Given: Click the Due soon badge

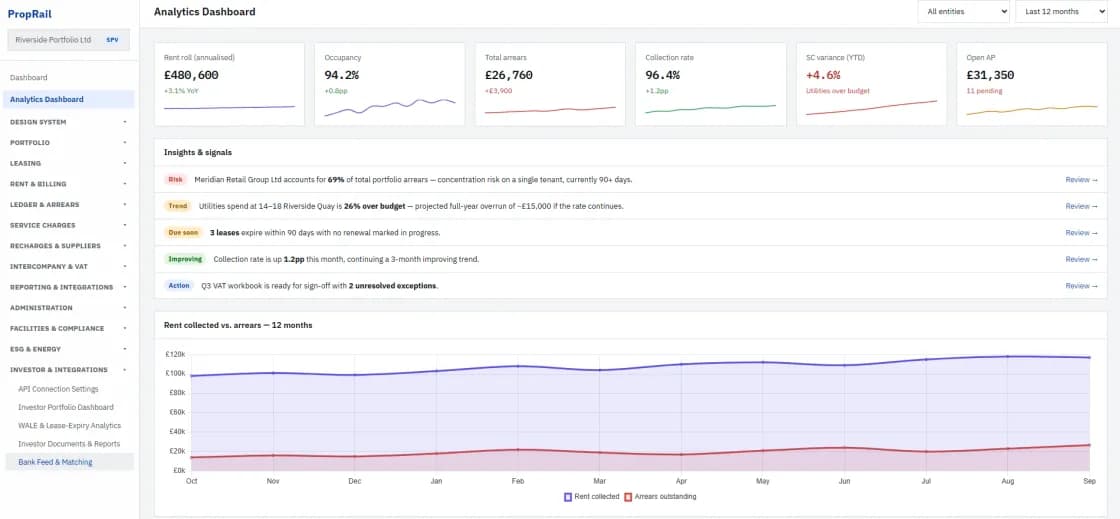Looking at the screenshot, I should [x=183, y=233].
